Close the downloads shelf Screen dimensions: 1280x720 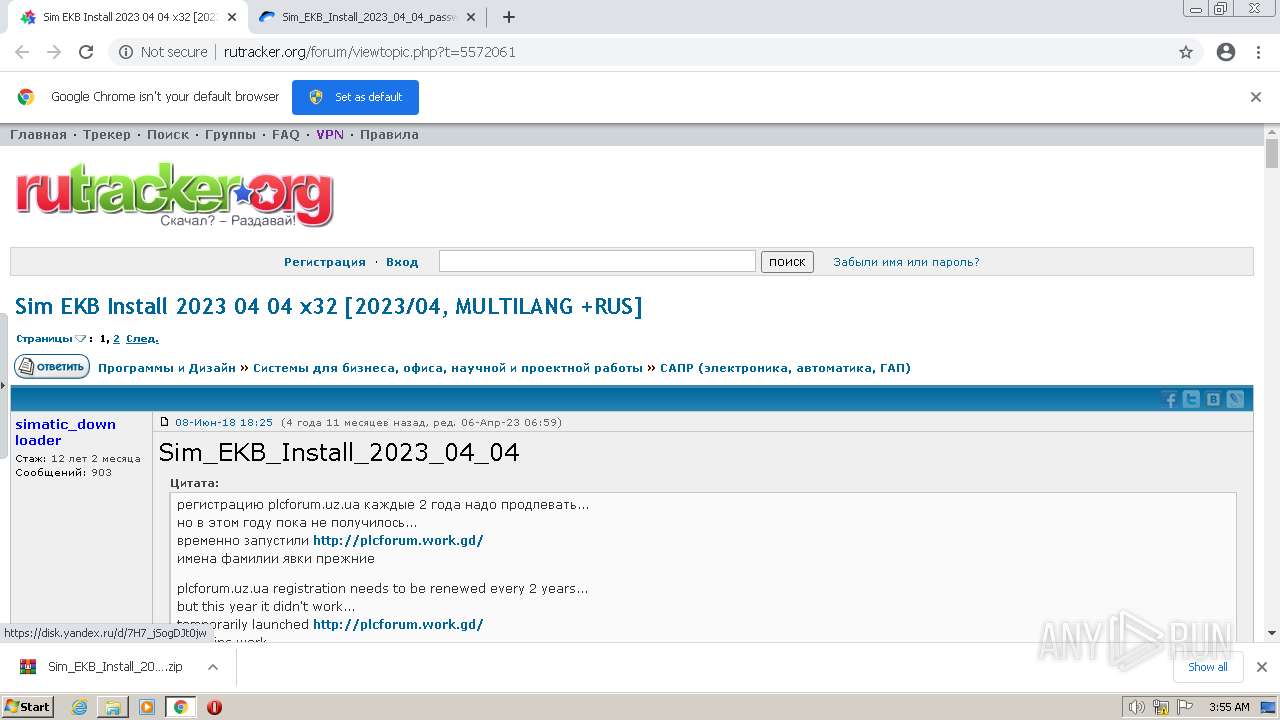point(1262,667)
